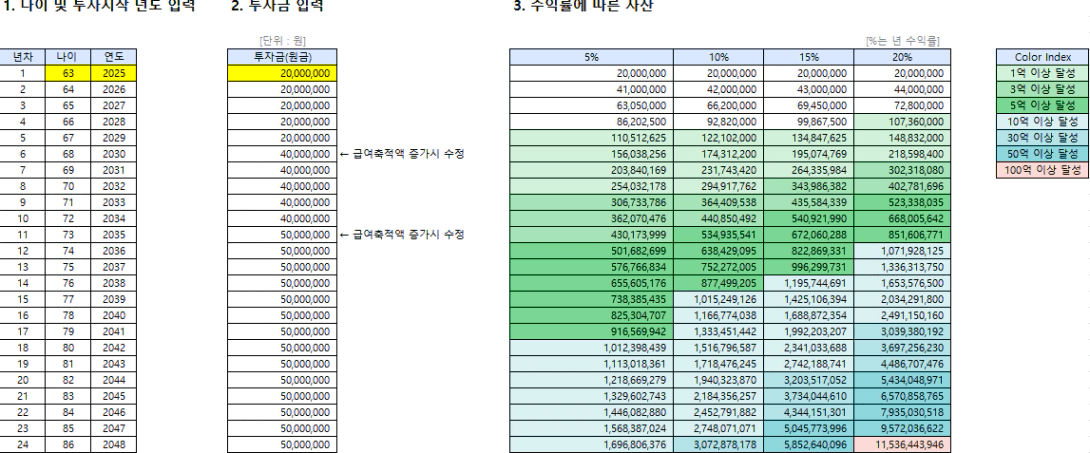Image resolution: width=1090 pixels, height=453 pixels.
Task: Click the '1억 이상 달성' color legend
Action: [x=1042, y=73]
